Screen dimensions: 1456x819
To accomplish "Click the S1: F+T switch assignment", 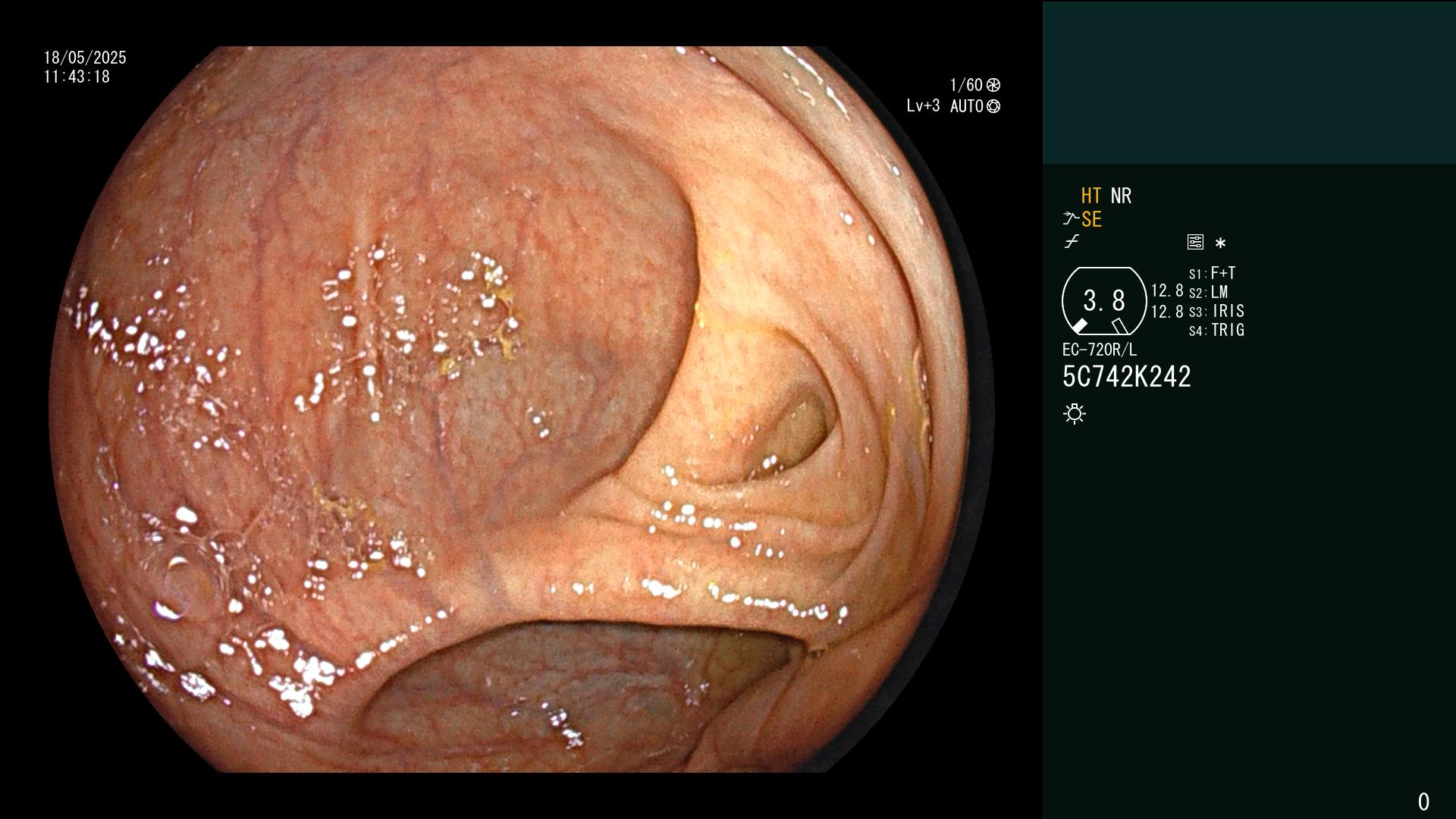I will point(1212,274).
